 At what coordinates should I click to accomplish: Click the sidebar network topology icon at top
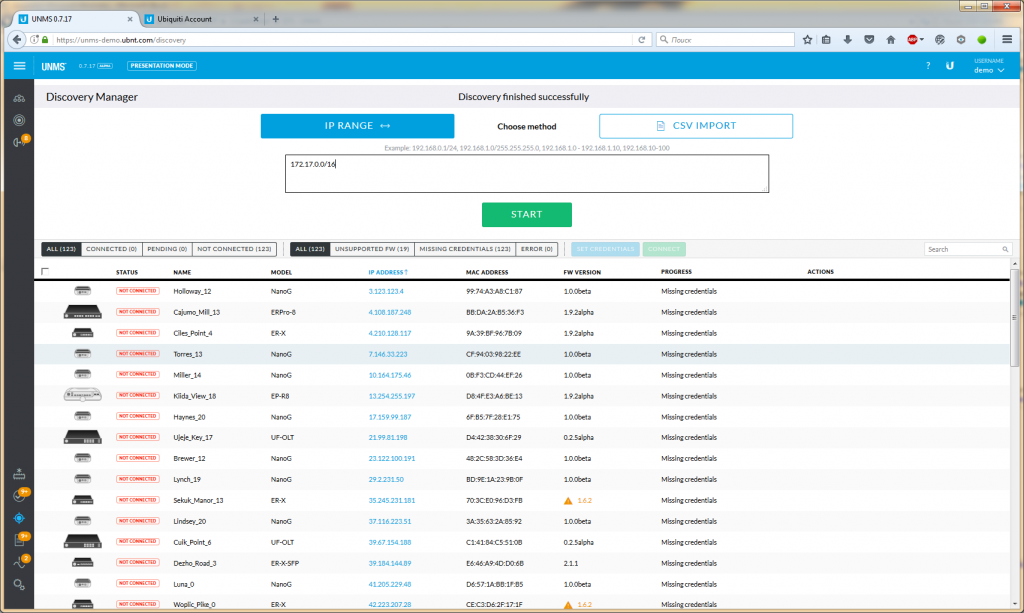19,98
